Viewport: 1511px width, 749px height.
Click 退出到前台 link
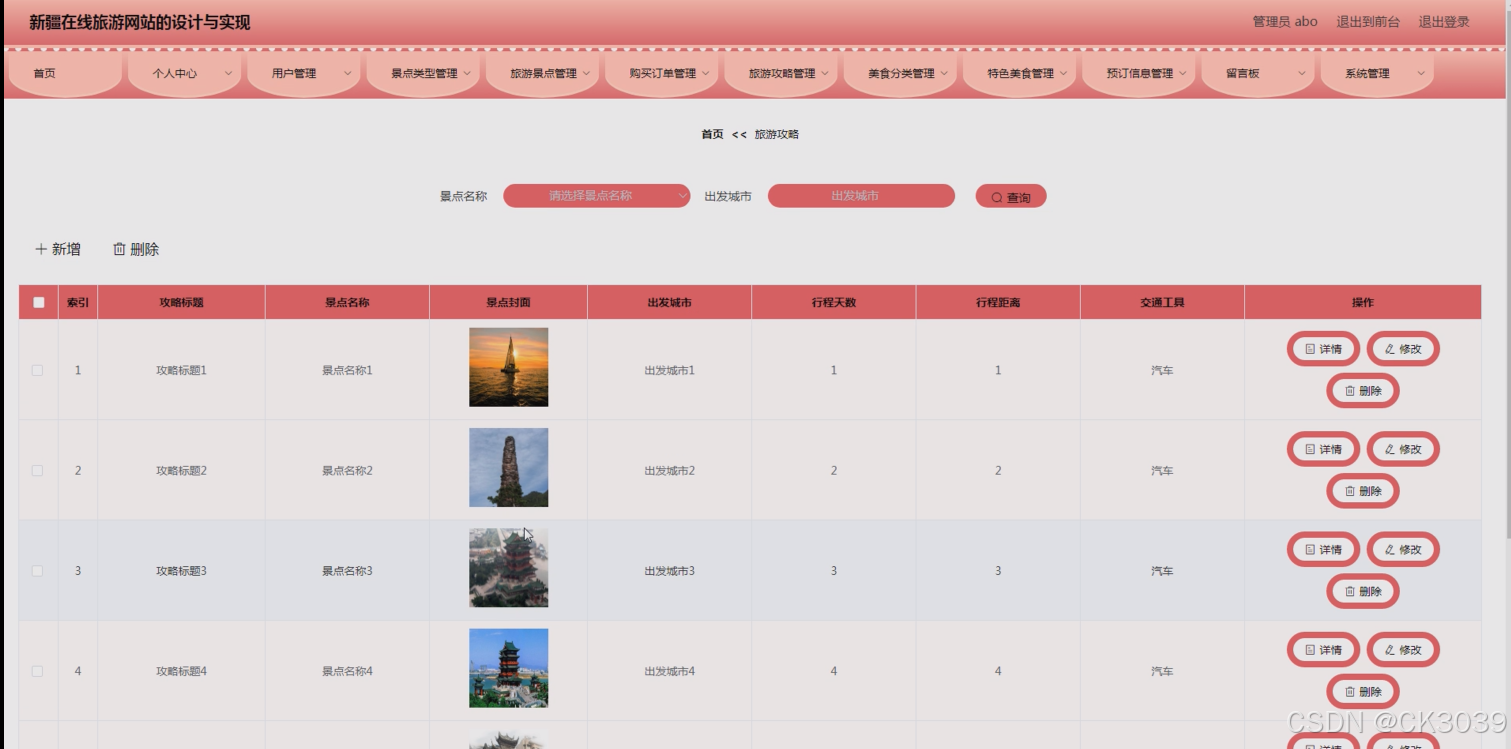1368,22
